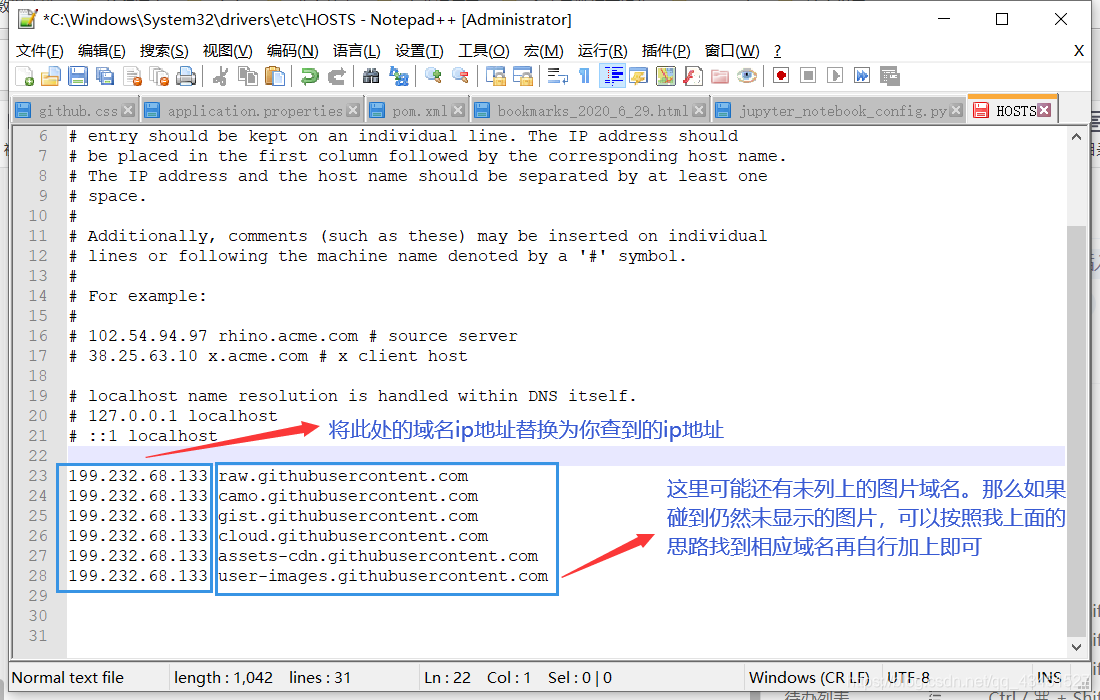Open the 语言(L) menu

click(x=356, y=51)
